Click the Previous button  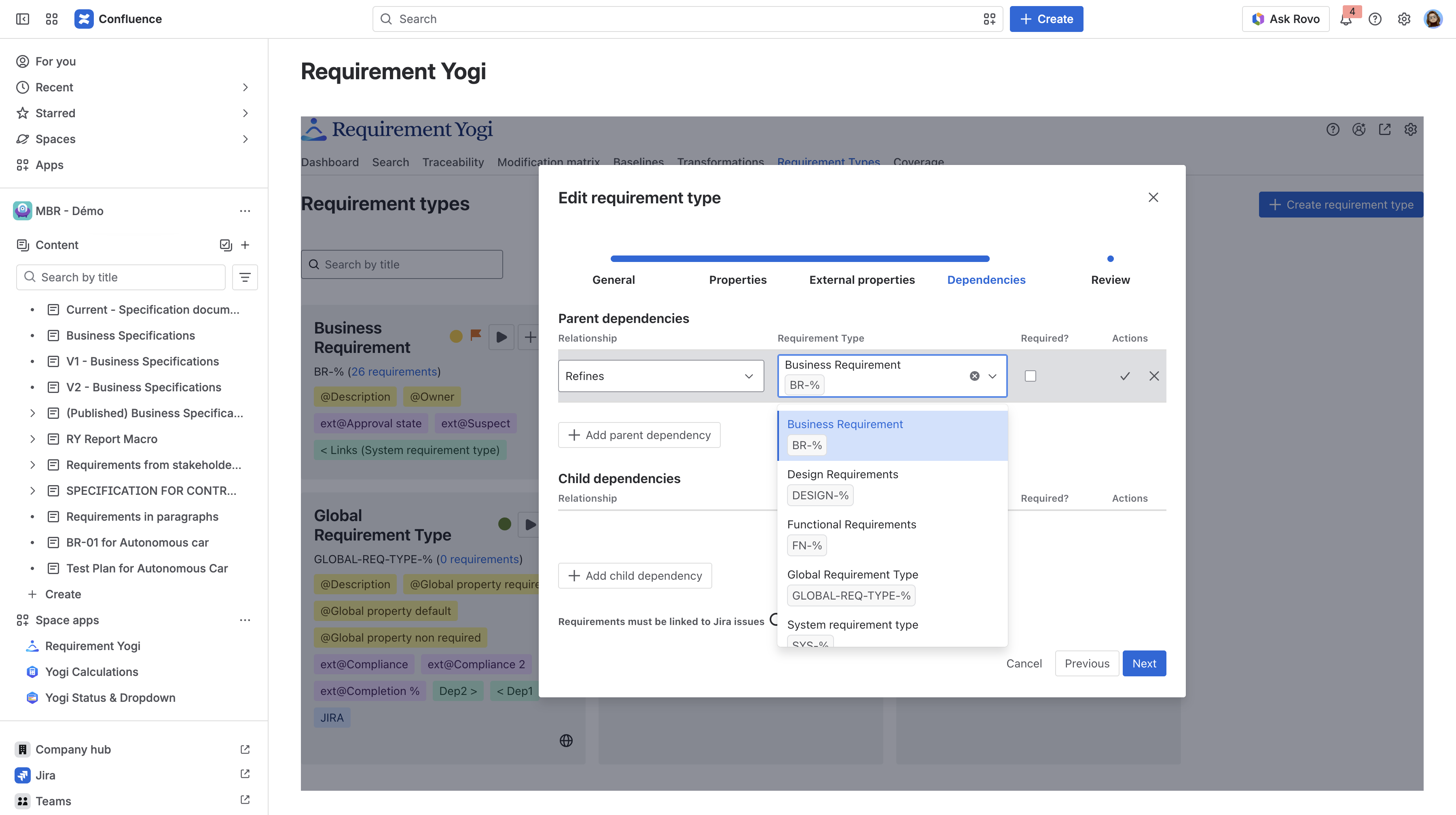tap(1086, 663)
